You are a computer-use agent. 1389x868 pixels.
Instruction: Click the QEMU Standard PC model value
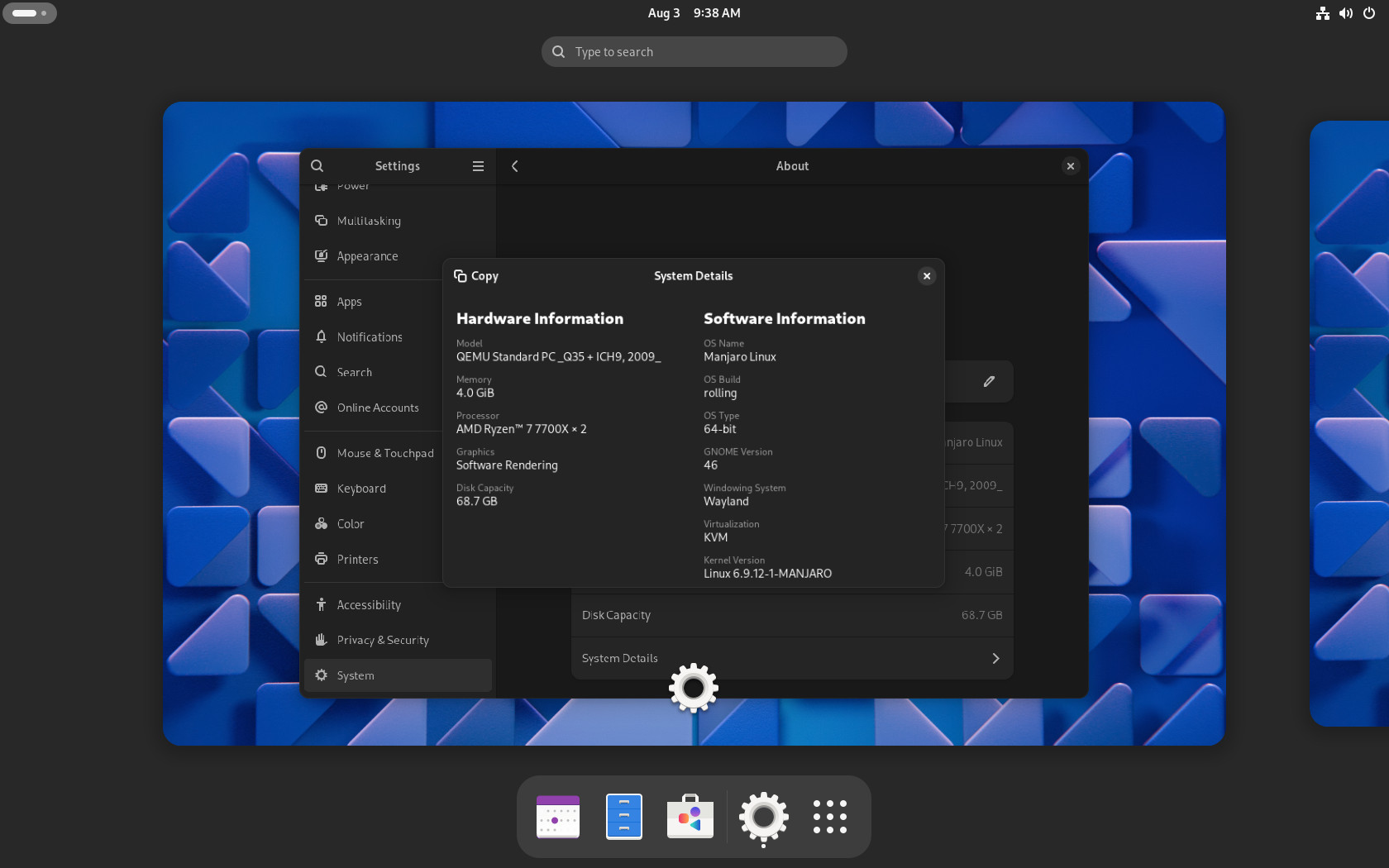pos(559,357)
